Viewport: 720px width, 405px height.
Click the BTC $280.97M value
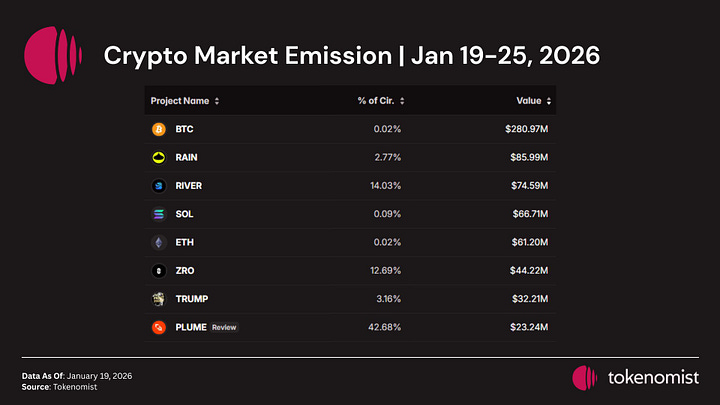tap(526, 129)
